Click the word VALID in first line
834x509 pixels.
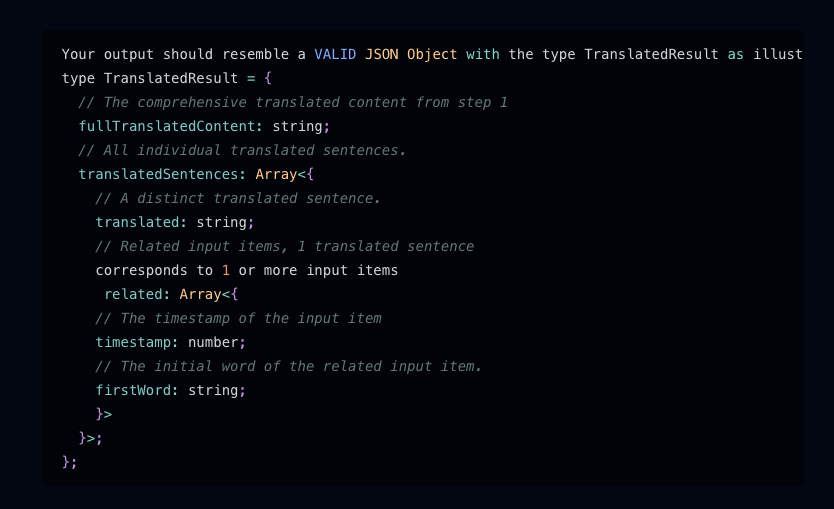335,54
